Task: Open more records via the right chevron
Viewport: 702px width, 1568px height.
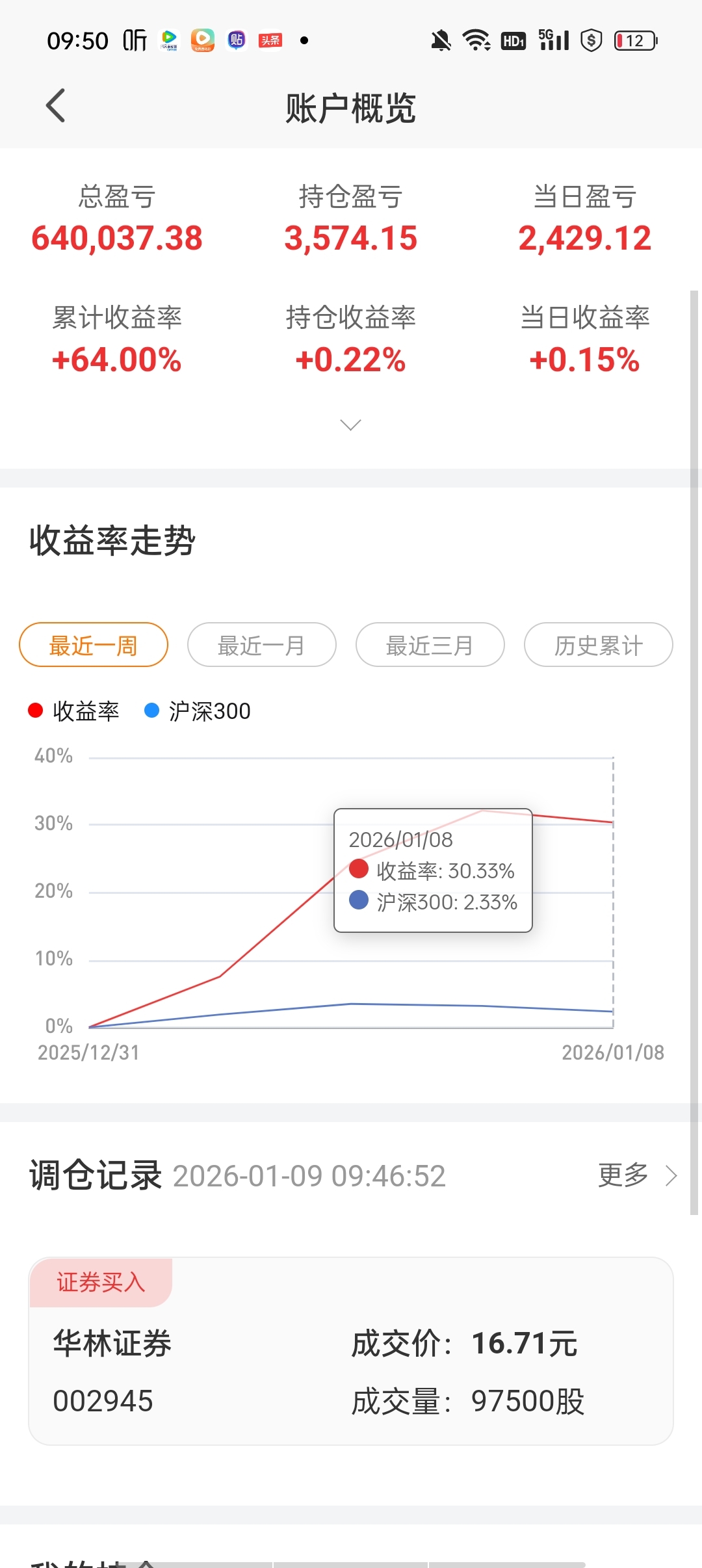Action: click(x=671, y=1175)
